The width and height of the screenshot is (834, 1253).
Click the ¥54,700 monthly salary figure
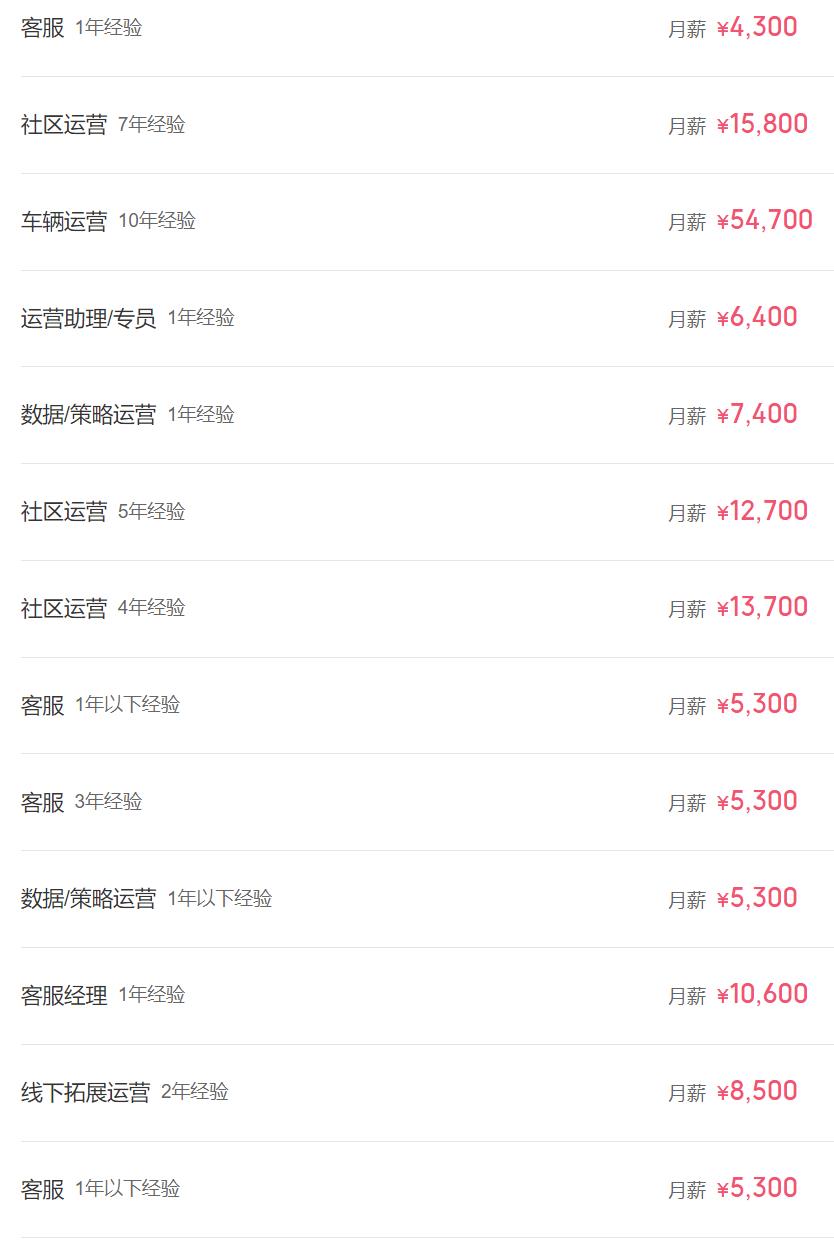tap(764, 221)
